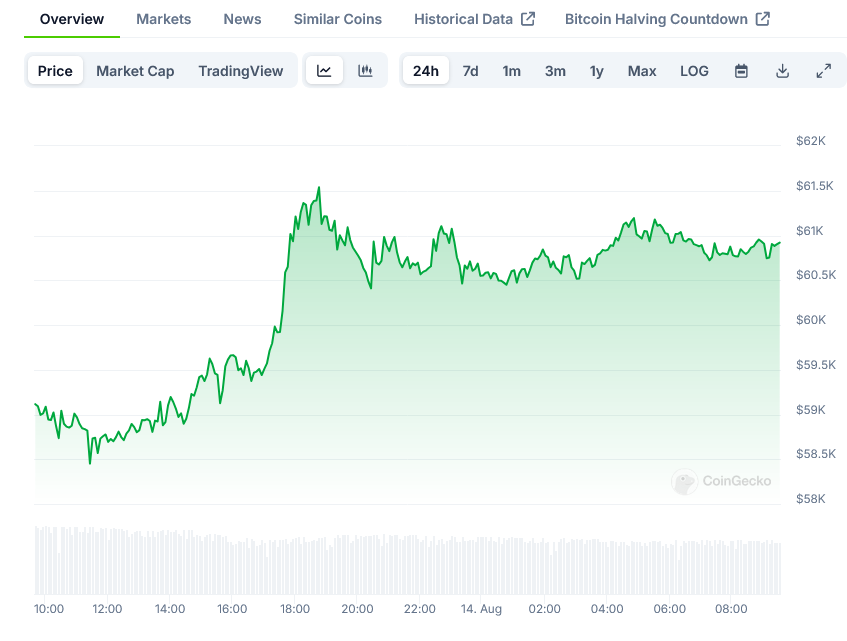
Task: Switch to line chart view icon
Action: (x=324, y=71)
